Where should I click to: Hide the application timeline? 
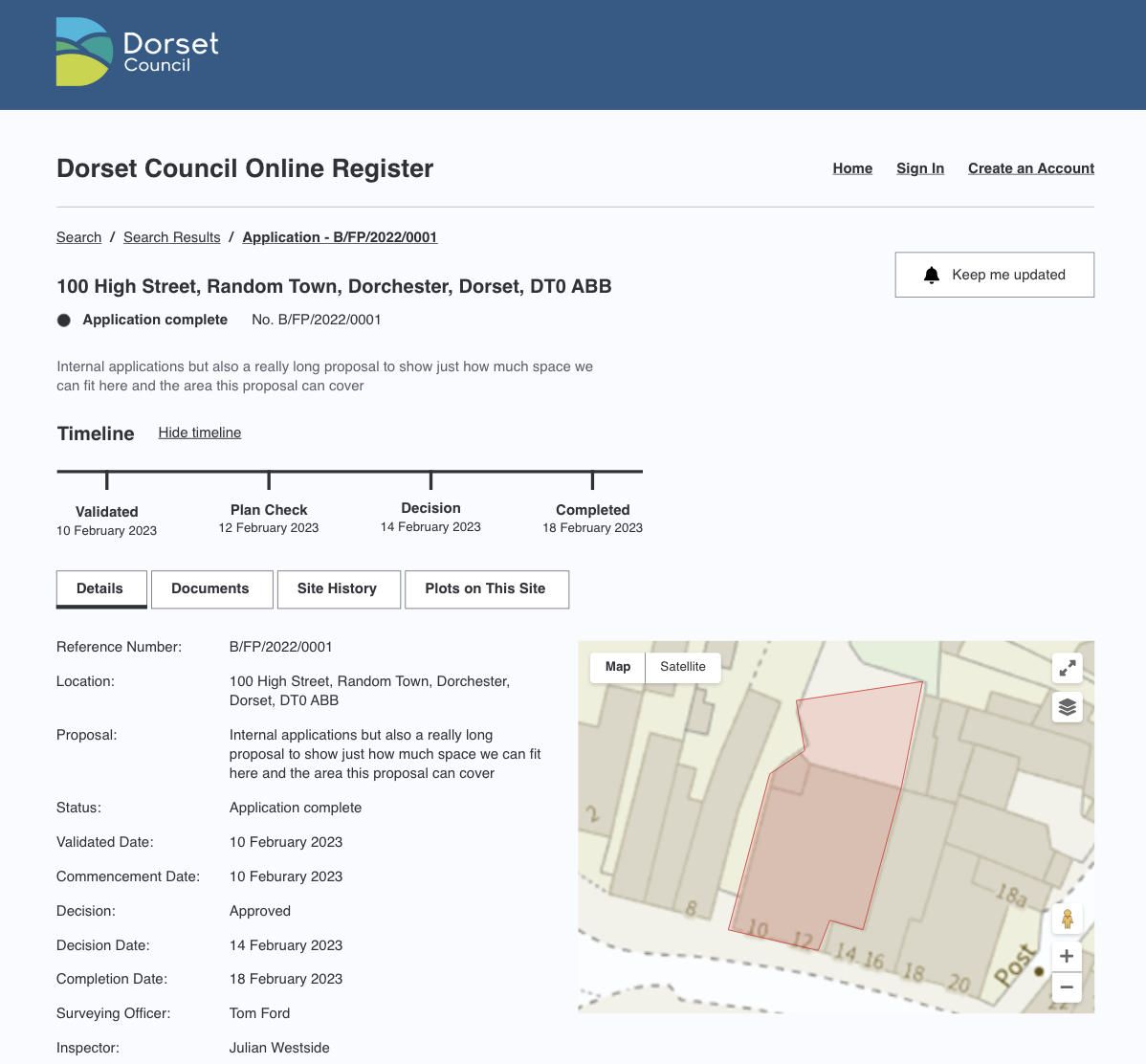pos(199,432)
